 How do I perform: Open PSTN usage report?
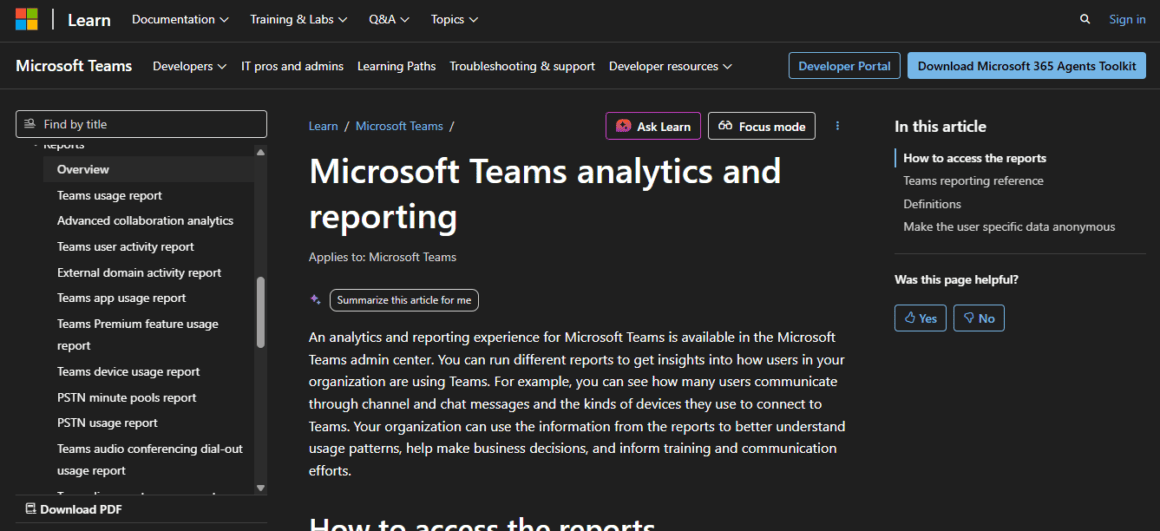[107, 423]
